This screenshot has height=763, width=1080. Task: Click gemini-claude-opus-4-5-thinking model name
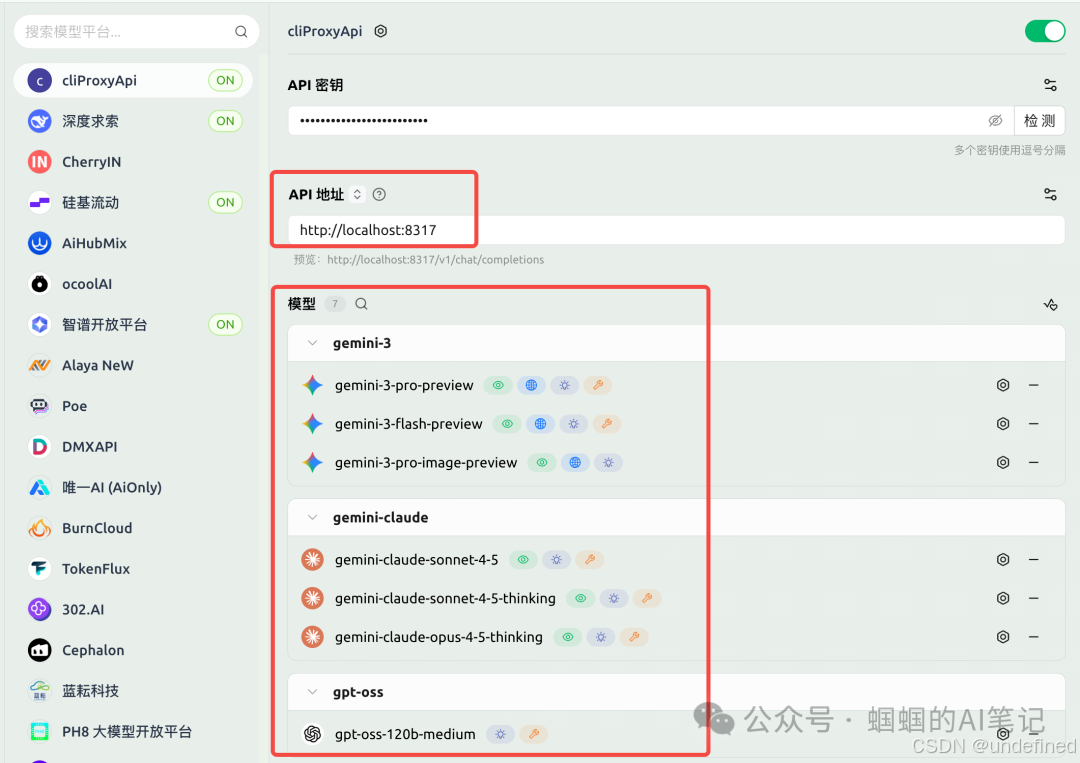click(x=439, y=637)
